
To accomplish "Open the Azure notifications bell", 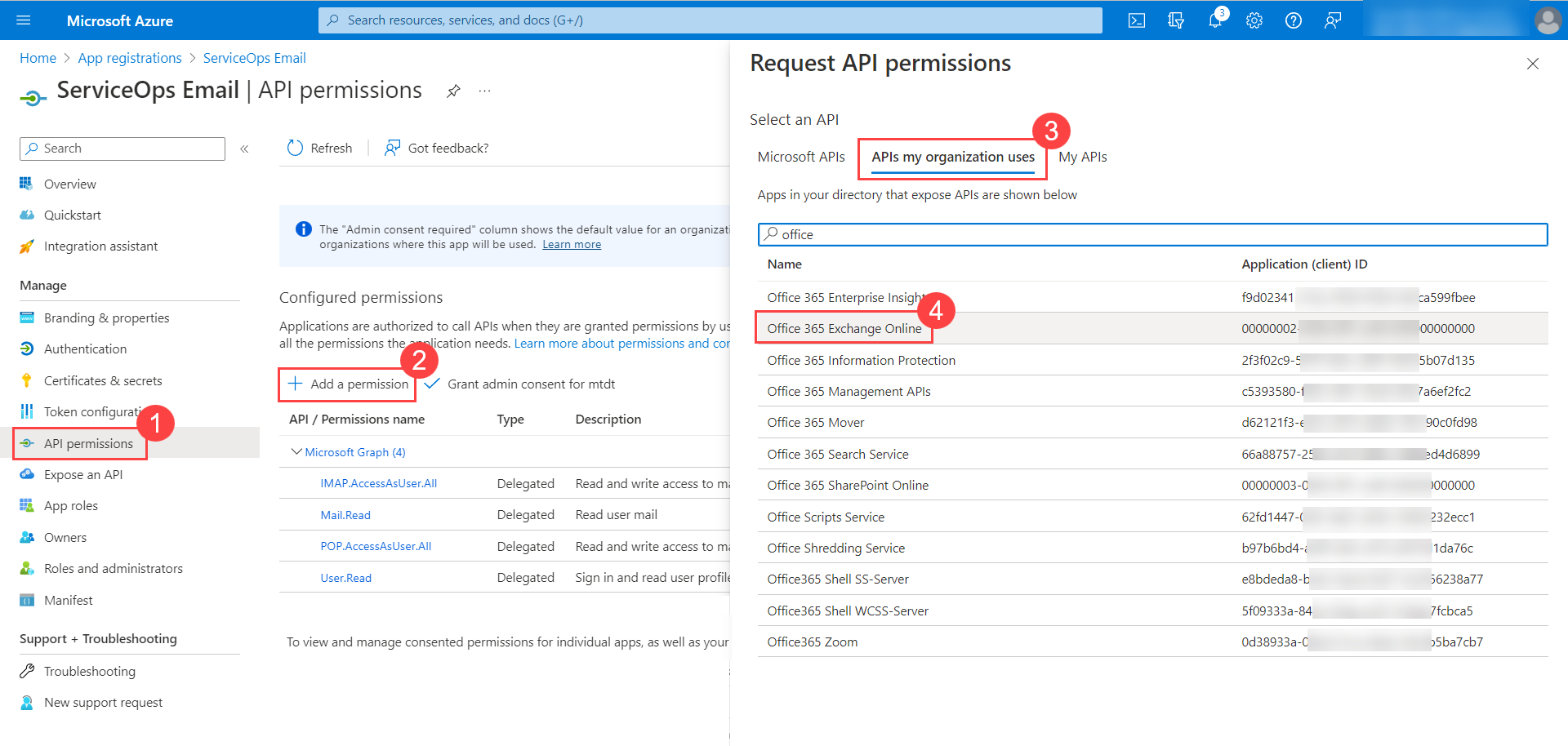I will click(x=1215, y=20).
